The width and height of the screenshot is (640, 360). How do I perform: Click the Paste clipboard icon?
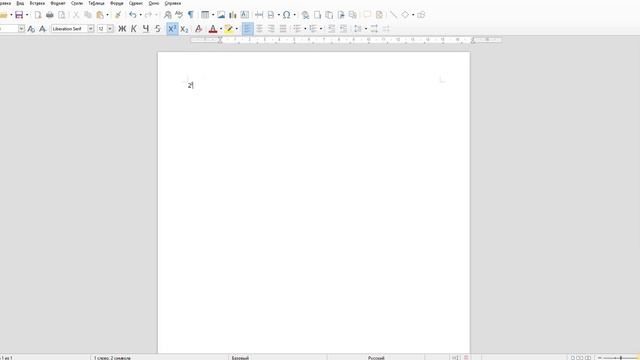tap(100, 15)
